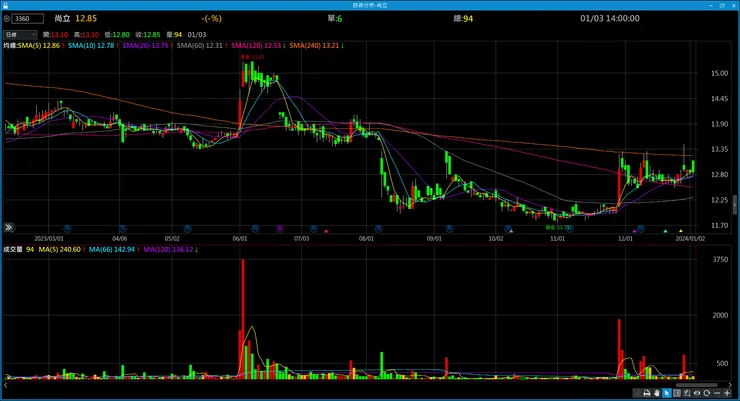Click the blue circle marker near 08/01

(x=378, y=228)
